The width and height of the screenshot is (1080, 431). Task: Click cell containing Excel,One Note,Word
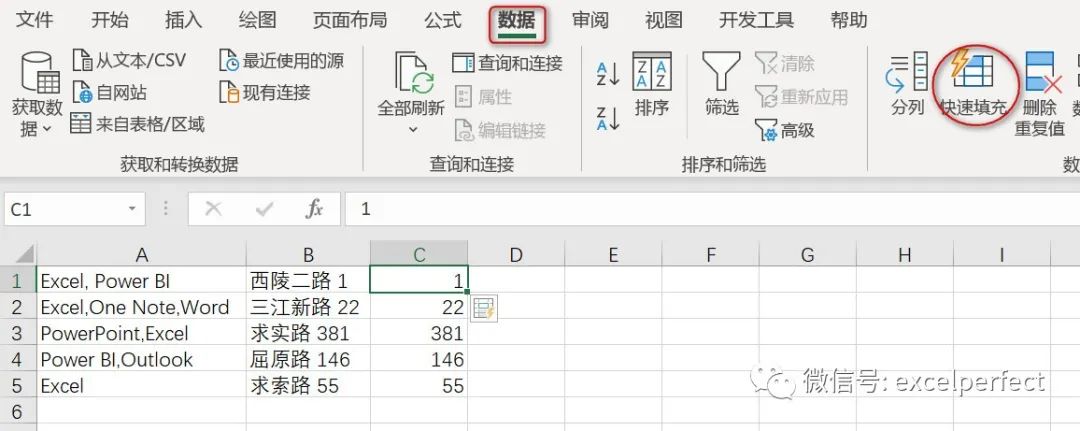[x=141, y=307]
